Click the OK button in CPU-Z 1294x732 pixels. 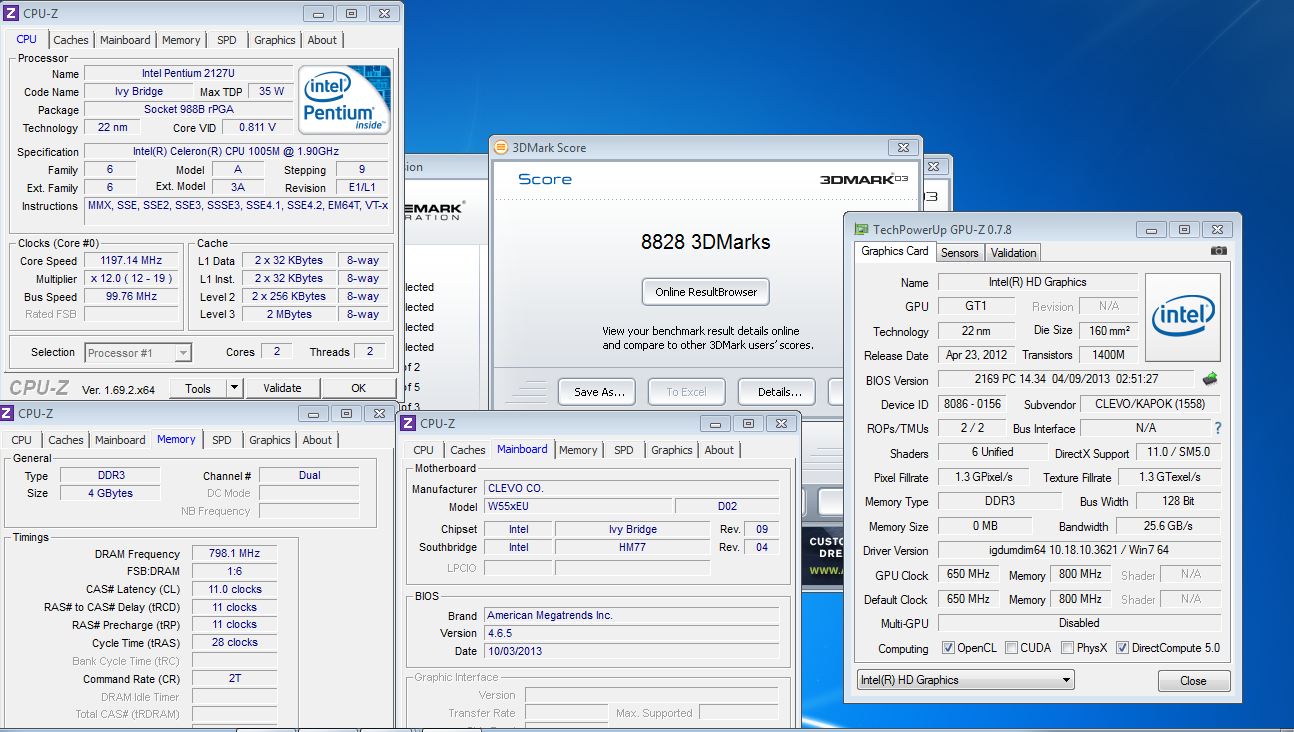pos(358,388)
